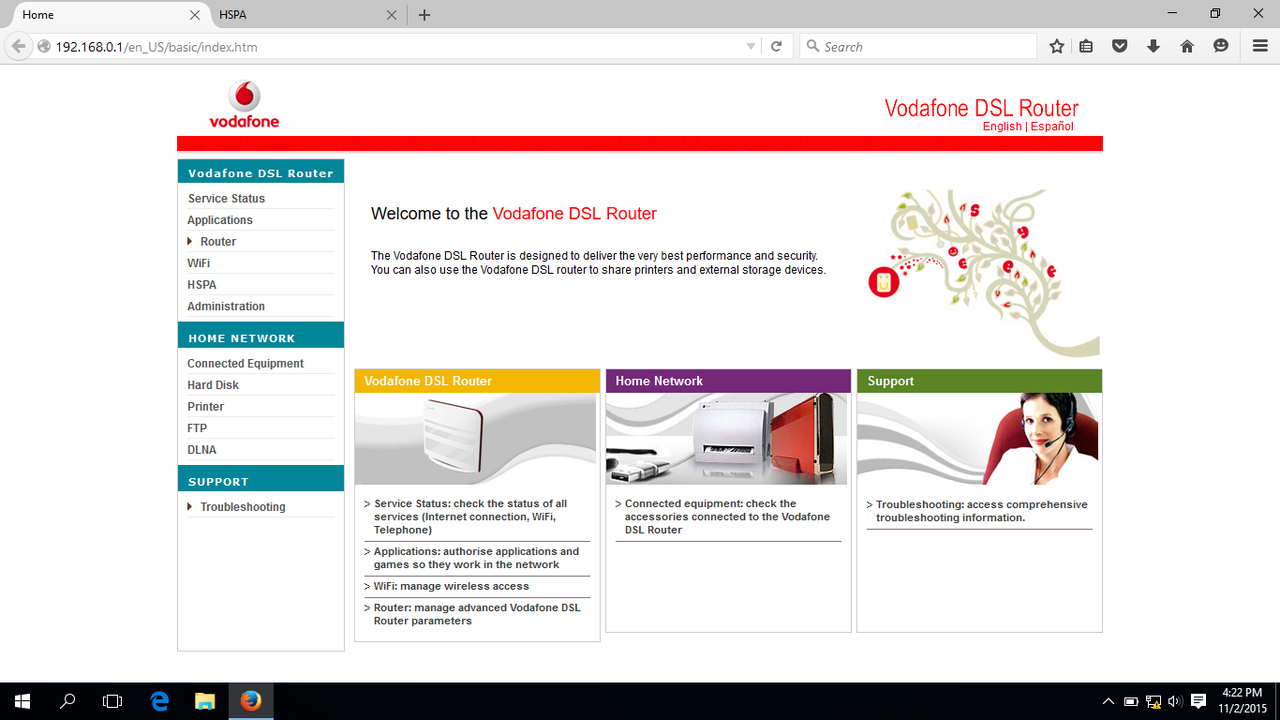Image resolution: width=1280 pixels, height=720 pixels.
Task: Click the Vodafone logo
Action: point(244,105)
